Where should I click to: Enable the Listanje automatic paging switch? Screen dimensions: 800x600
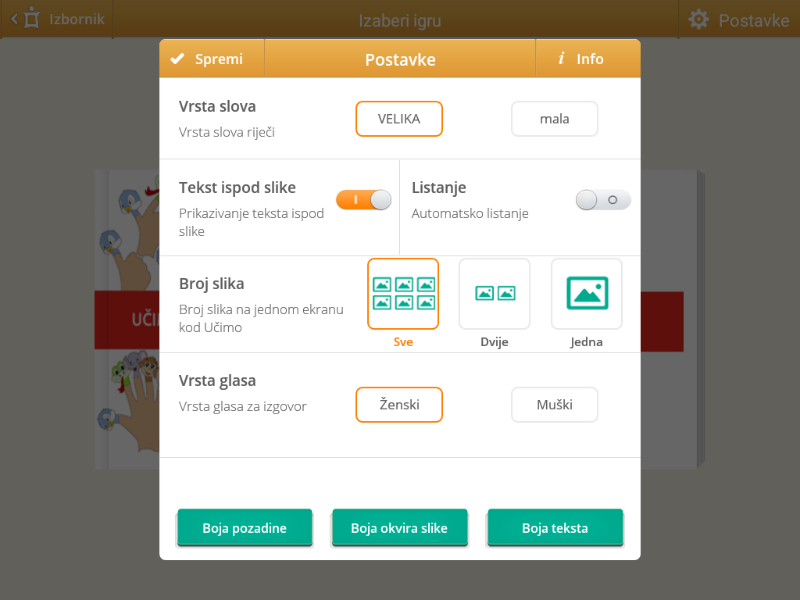603,200
